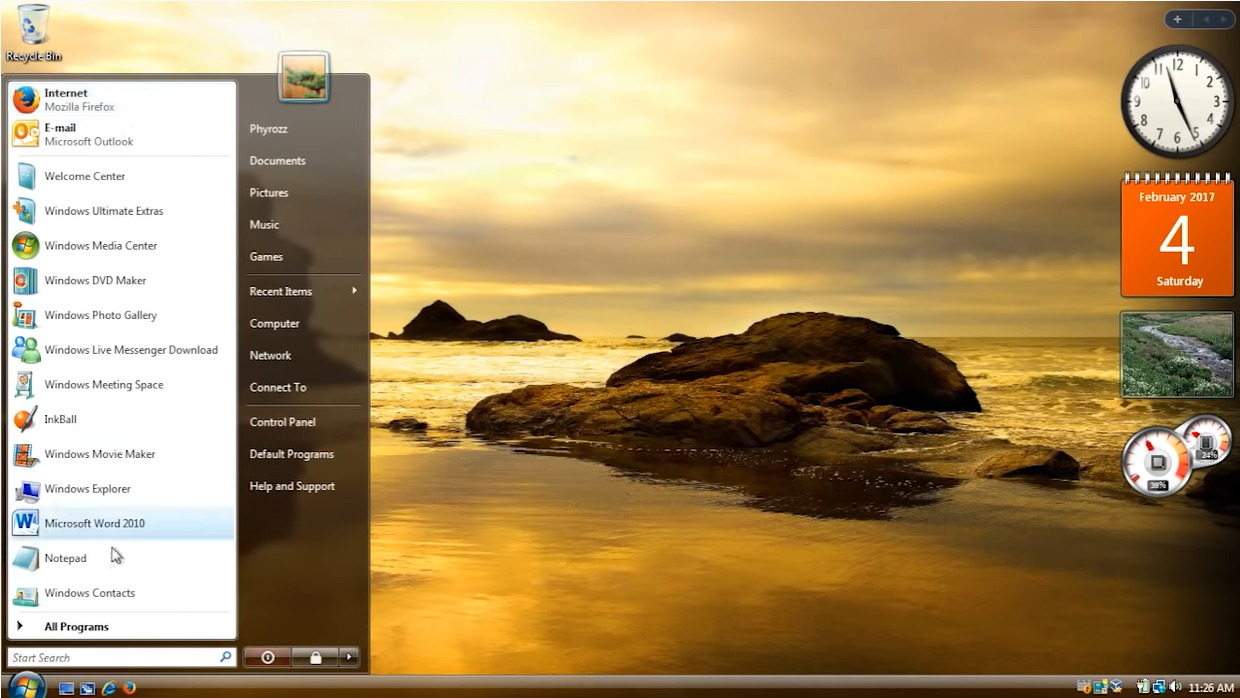Expand All Programs list
Image resolution: width=1240 pixels, height=698 pixels.
coord(122,627)
